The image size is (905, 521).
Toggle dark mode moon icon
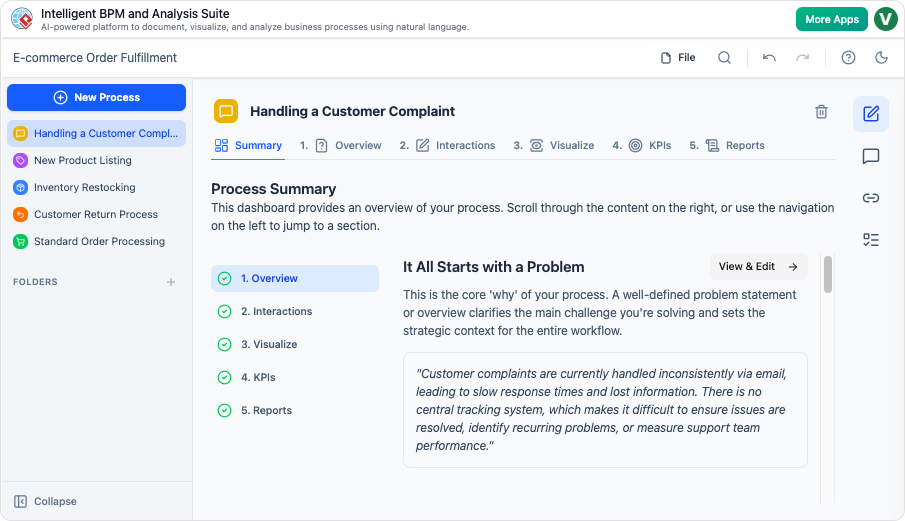pos(881,58)
